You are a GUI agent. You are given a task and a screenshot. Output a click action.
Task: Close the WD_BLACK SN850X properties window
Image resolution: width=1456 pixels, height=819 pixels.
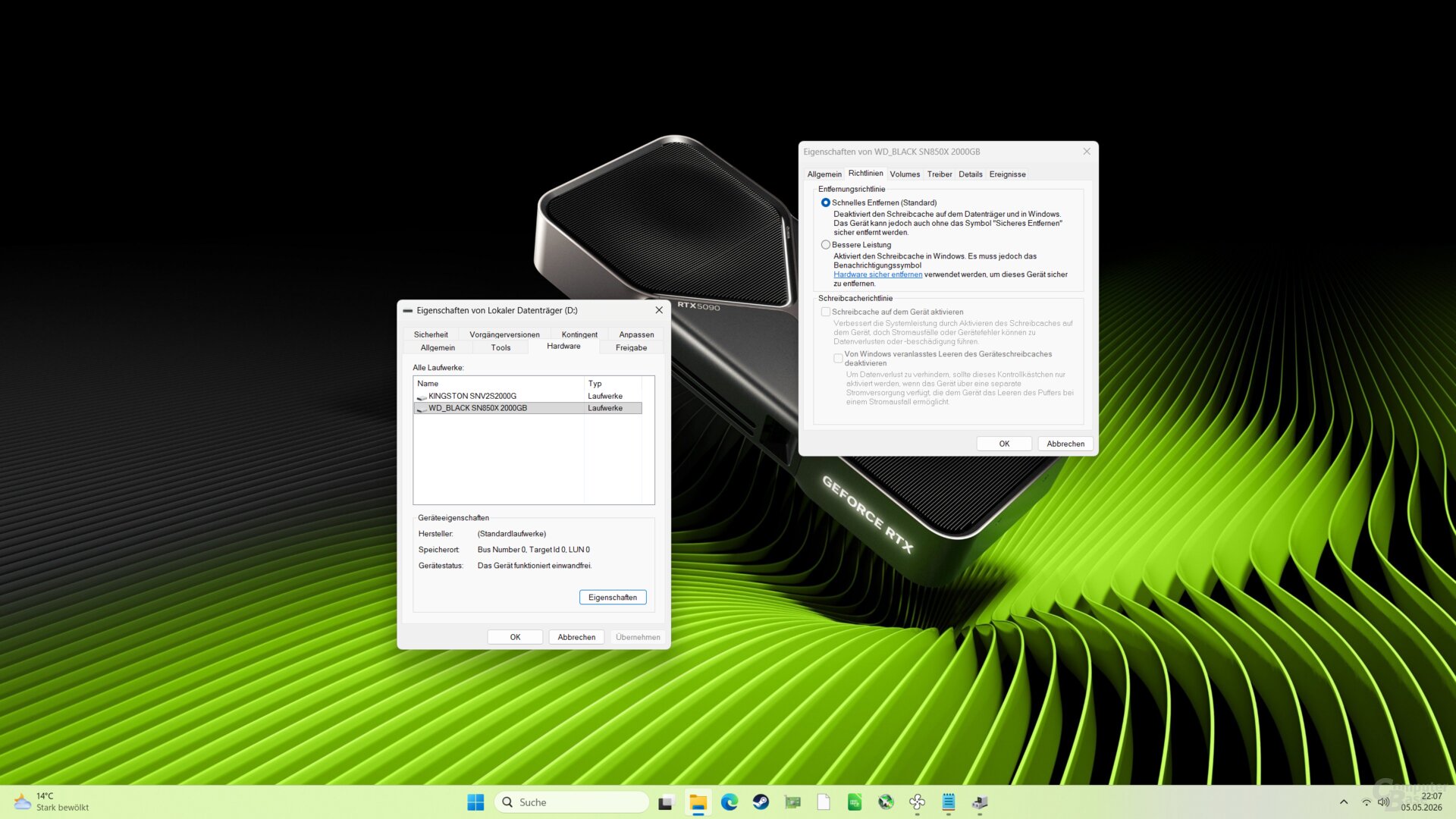(x=1086, y=152)
